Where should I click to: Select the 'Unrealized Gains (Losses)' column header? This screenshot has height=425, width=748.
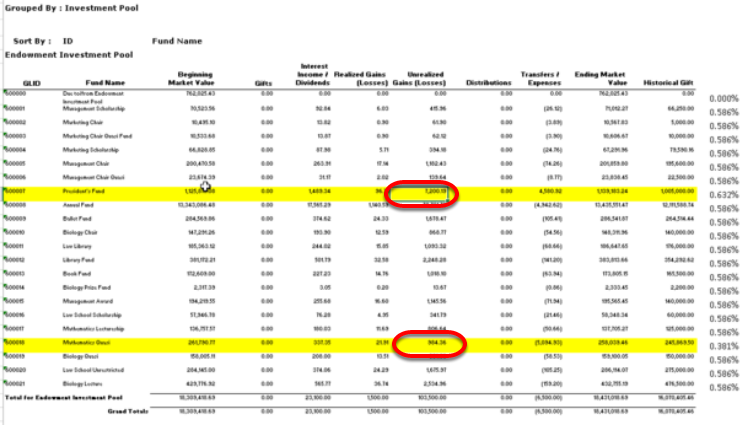coord(419,79)
